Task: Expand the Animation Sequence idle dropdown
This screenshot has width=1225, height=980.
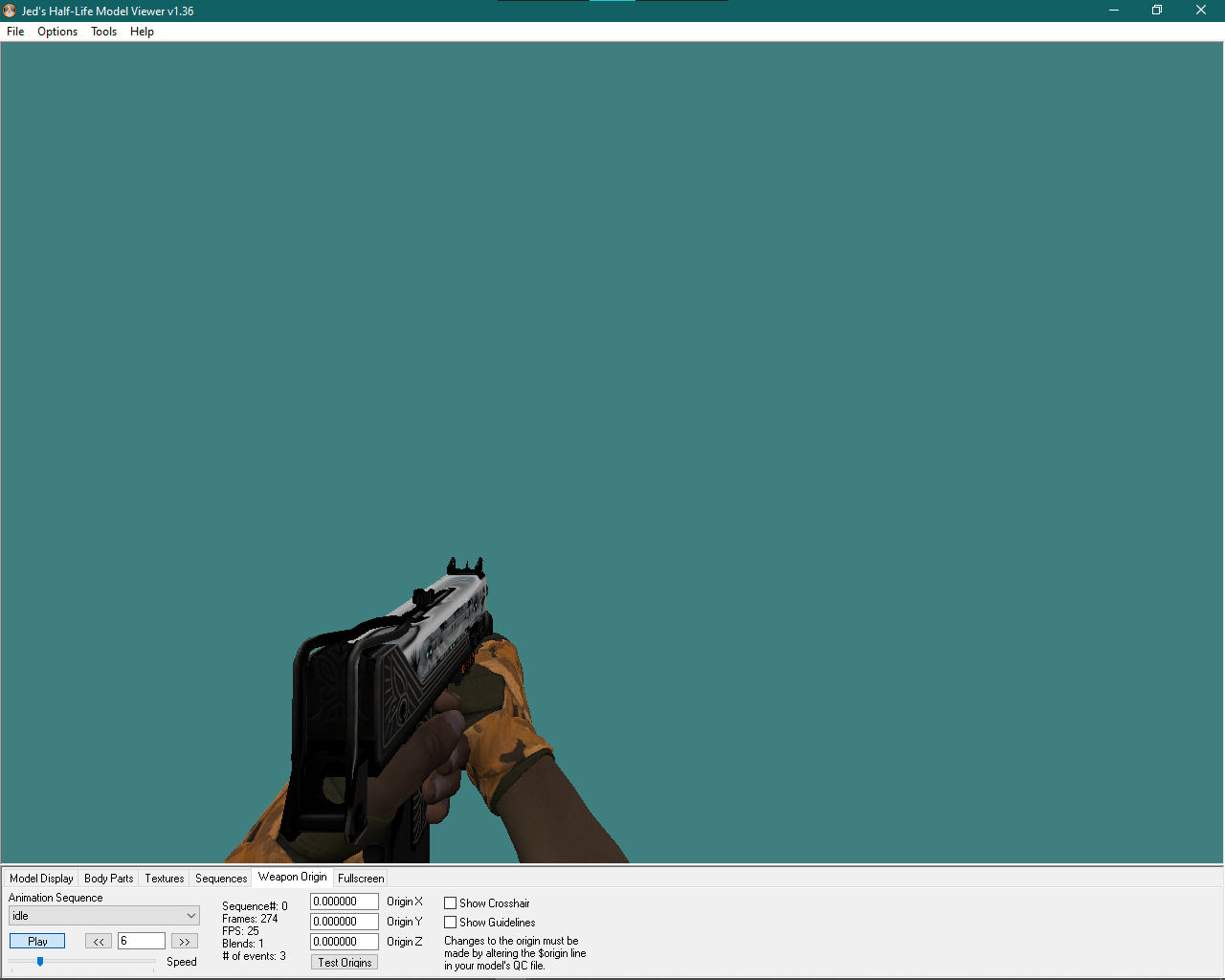Action: [x=104, y=916]
